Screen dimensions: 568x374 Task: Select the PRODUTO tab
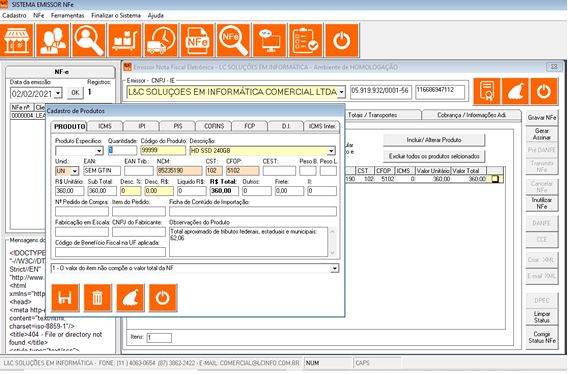coord(69,126)
